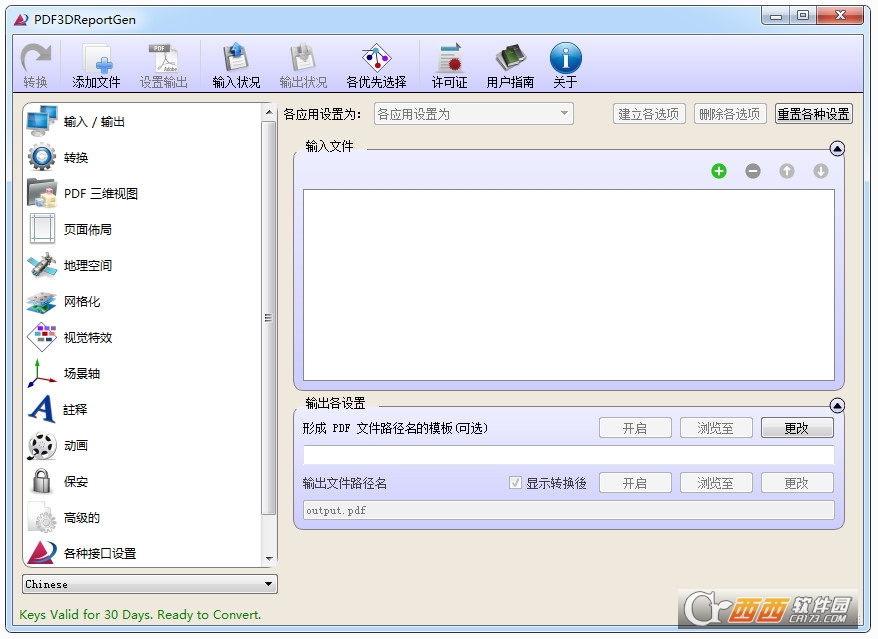Click 开启 button for 输出文件路径名
The width and height of the screenshot is (878, 639).
click(635, 483)
